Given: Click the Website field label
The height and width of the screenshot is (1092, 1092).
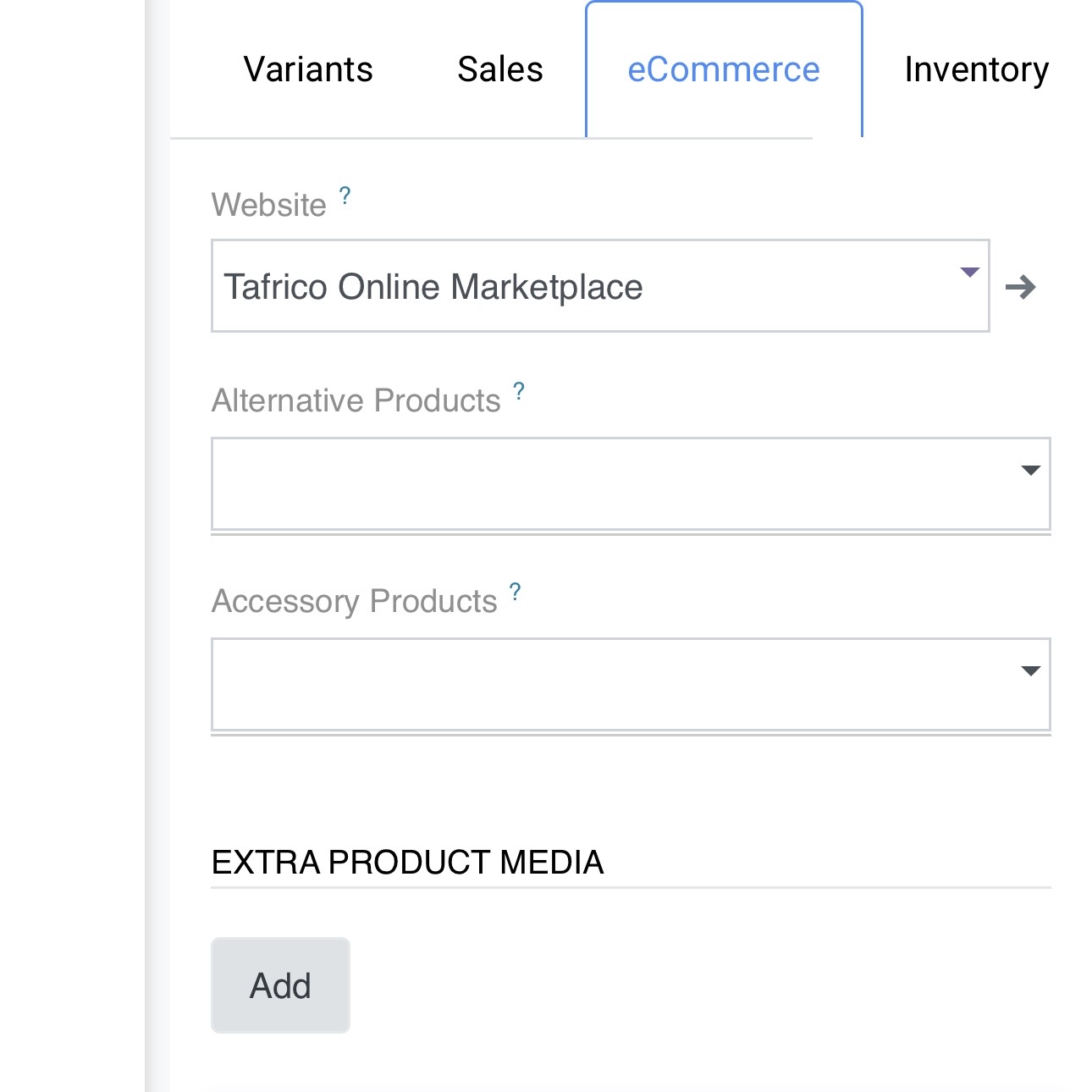Looking at the screenshot, I should 268,205.
